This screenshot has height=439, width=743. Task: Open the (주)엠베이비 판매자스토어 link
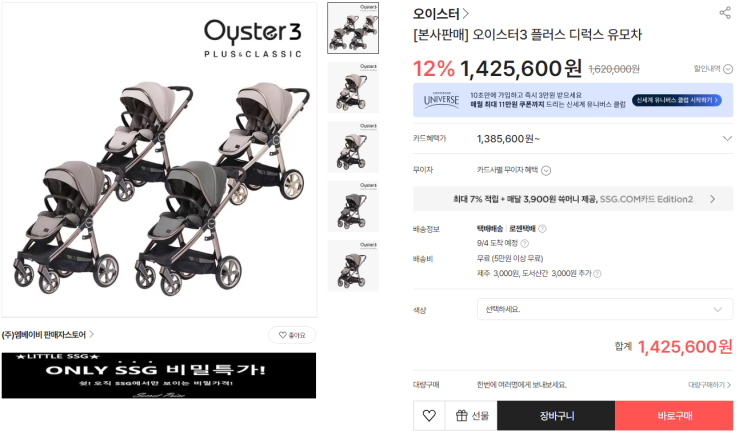click(48, 335)
